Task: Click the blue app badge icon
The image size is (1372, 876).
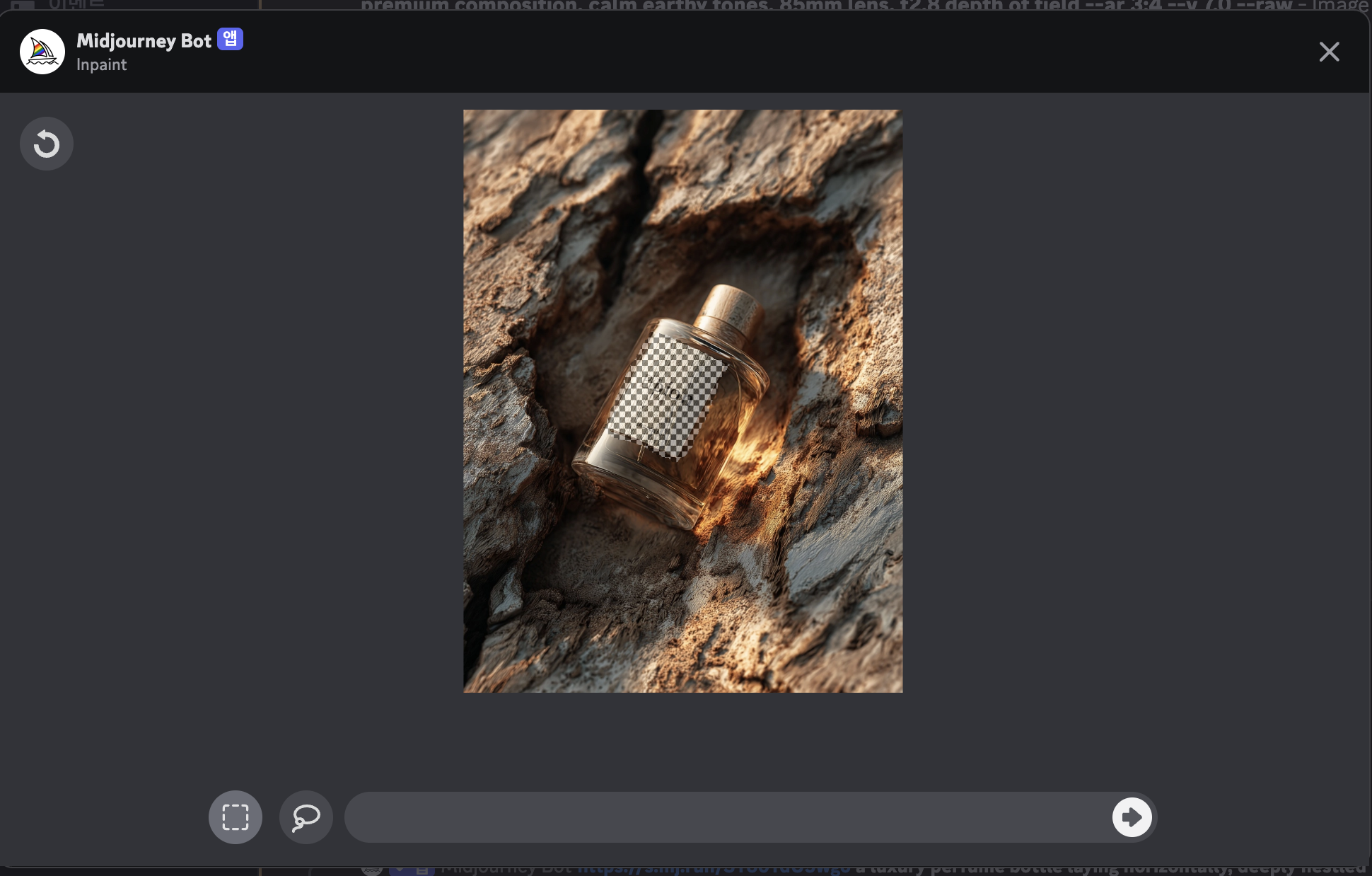Action: pos(230,39)
